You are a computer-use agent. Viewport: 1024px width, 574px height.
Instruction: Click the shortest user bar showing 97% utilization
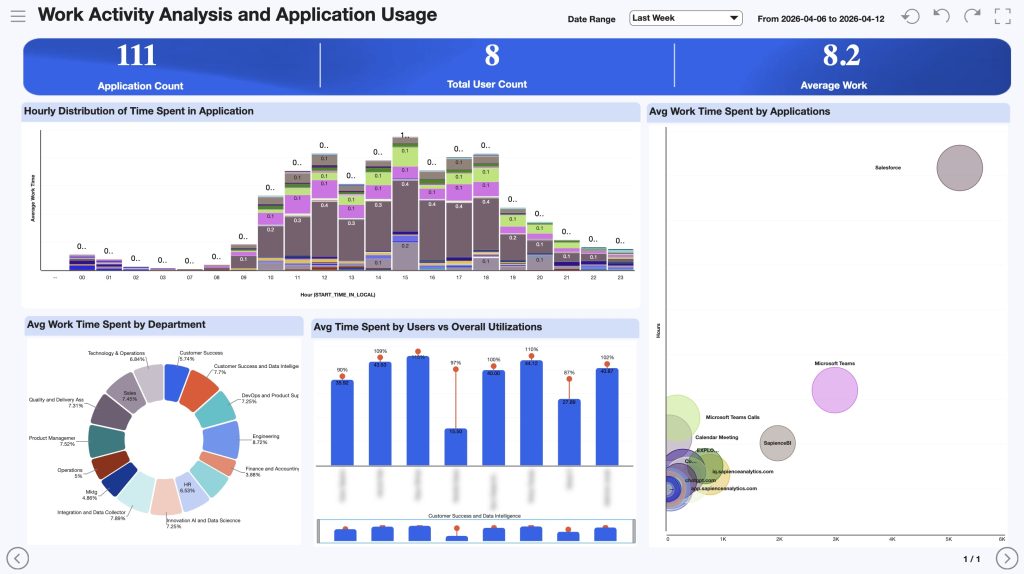click(455, 446)
